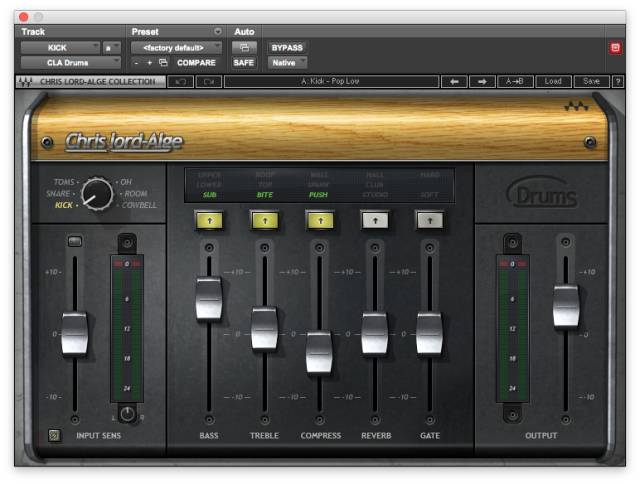The height and width of the screenshot is (484, 640).
Task: Click the Bass fader handle
Action: pyautogui.click(x=209, y=298)
